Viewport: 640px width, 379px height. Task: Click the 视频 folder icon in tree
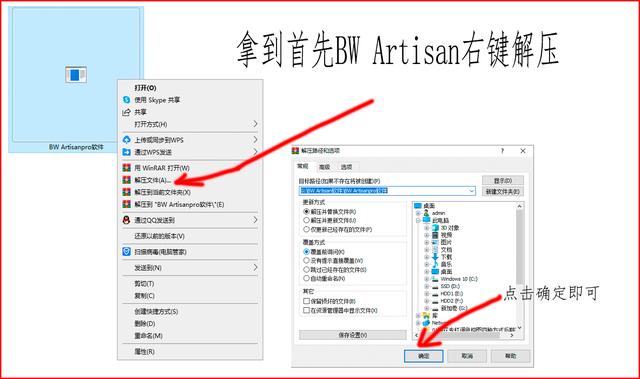tap(435, 235)
